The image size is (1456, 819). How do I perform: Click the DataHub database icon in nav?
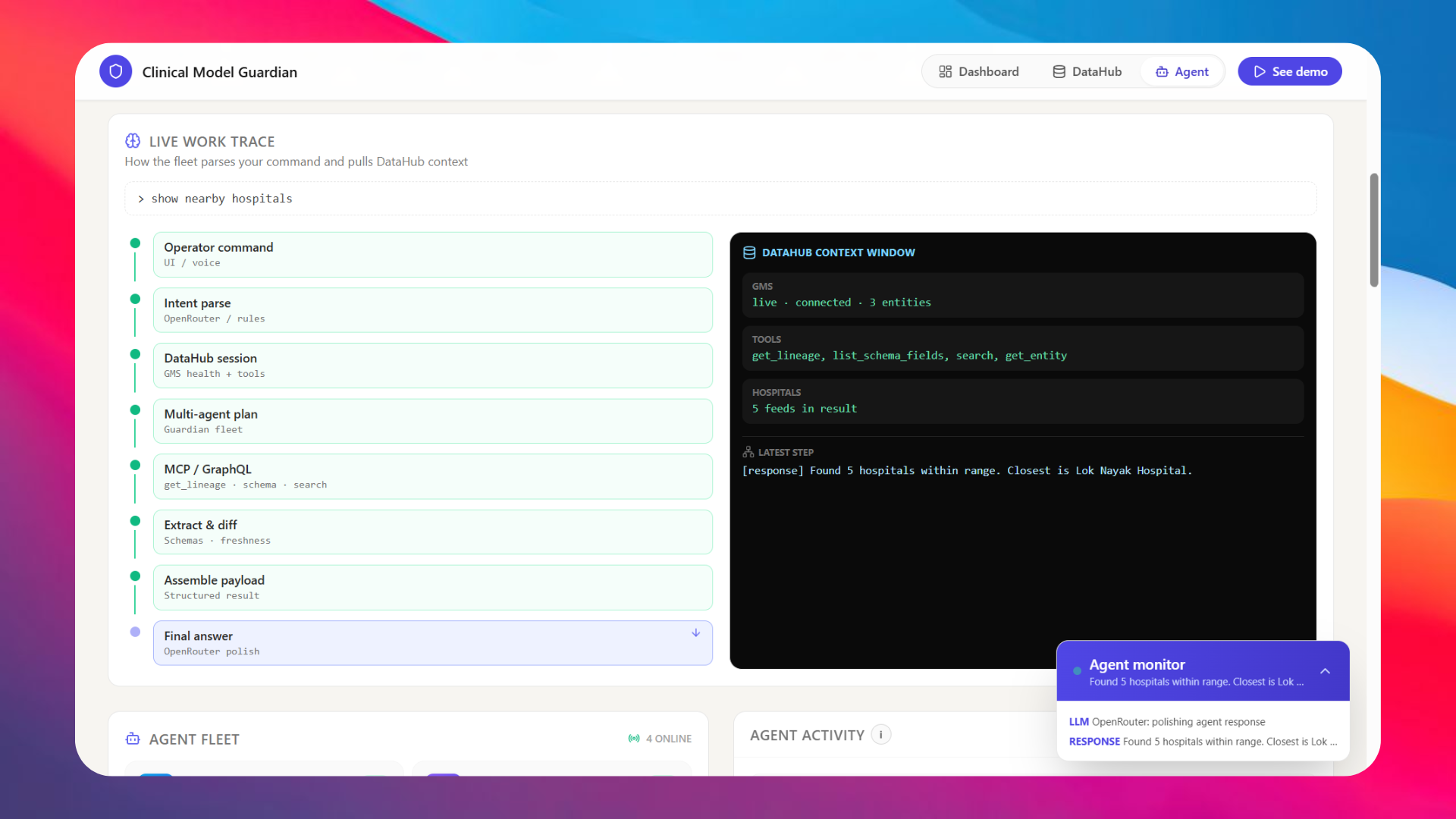point(1059,71)
